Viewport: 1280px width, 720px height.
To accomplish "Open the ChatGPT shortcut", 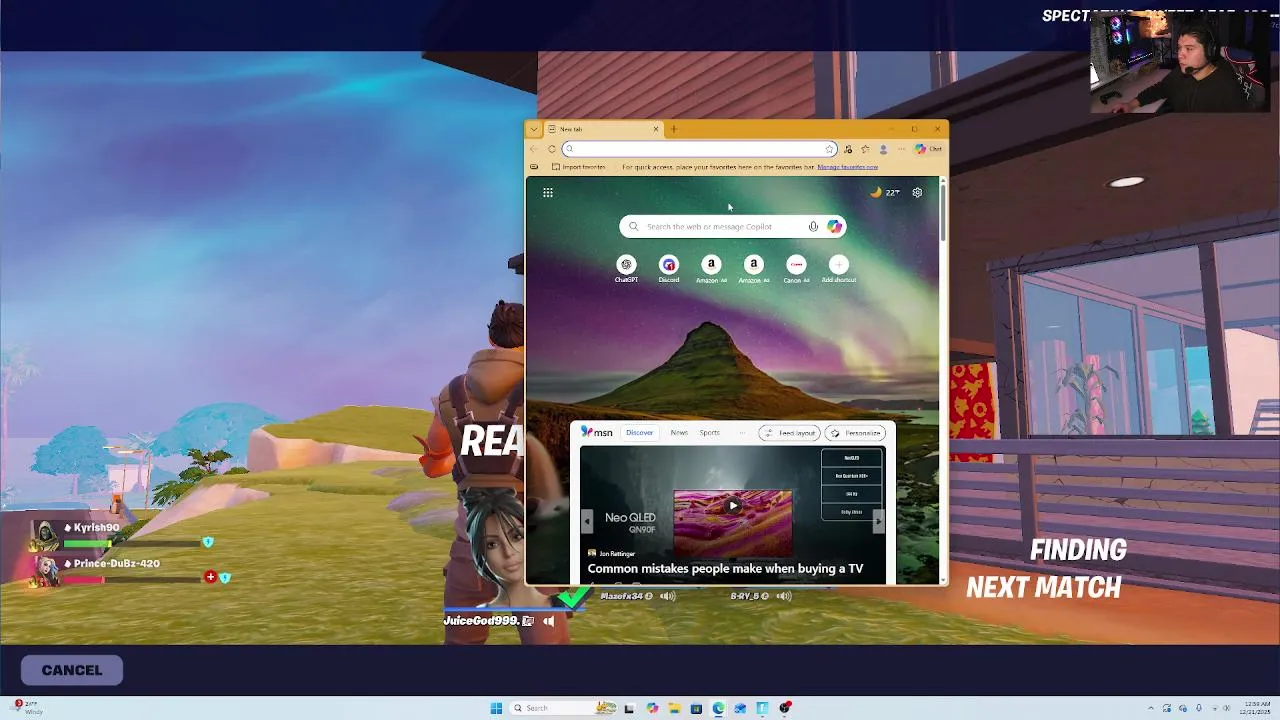I will coord(626,269).
